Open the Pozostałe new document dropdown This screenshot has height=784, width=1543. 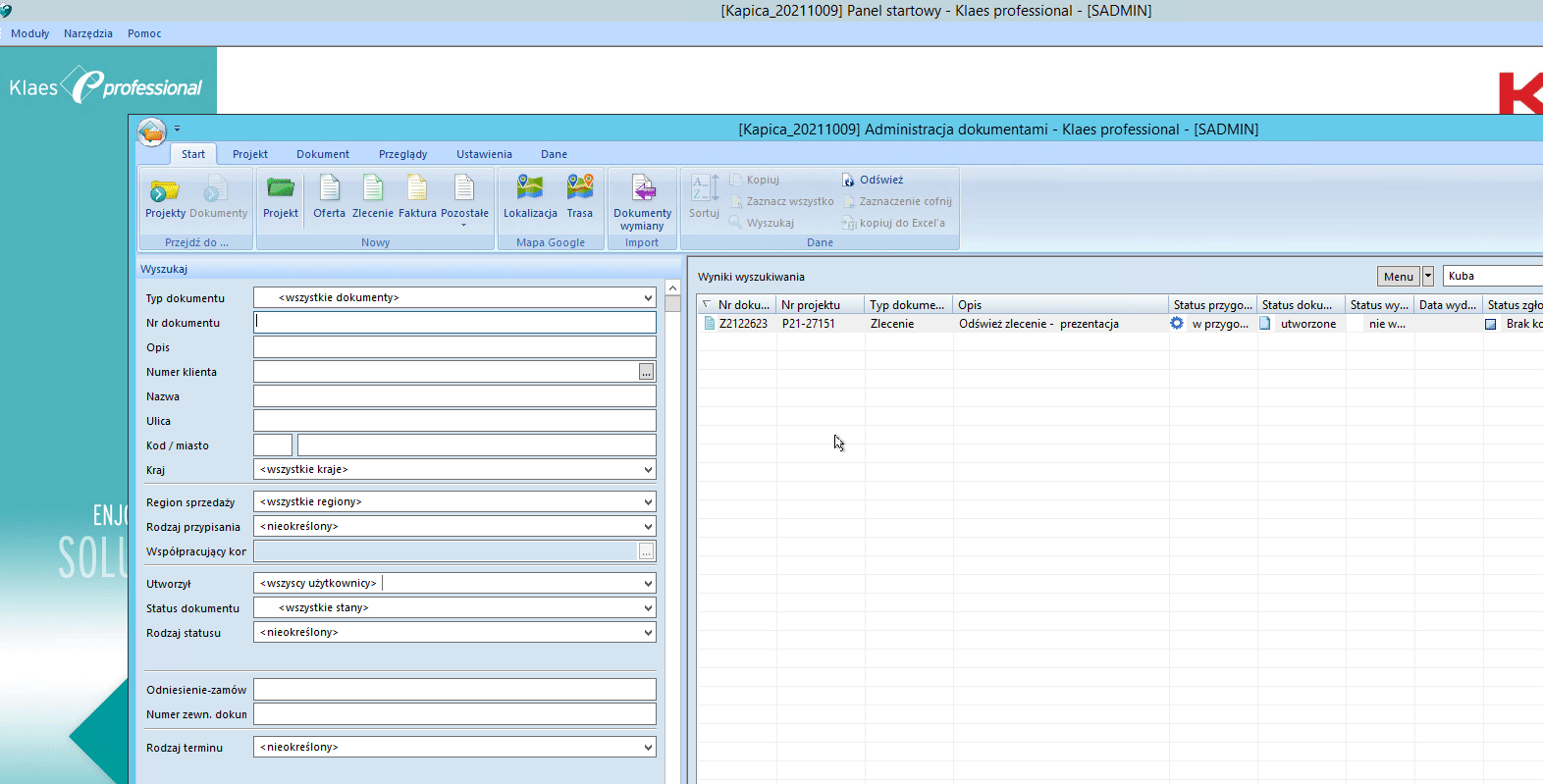(x=464, y=201)
